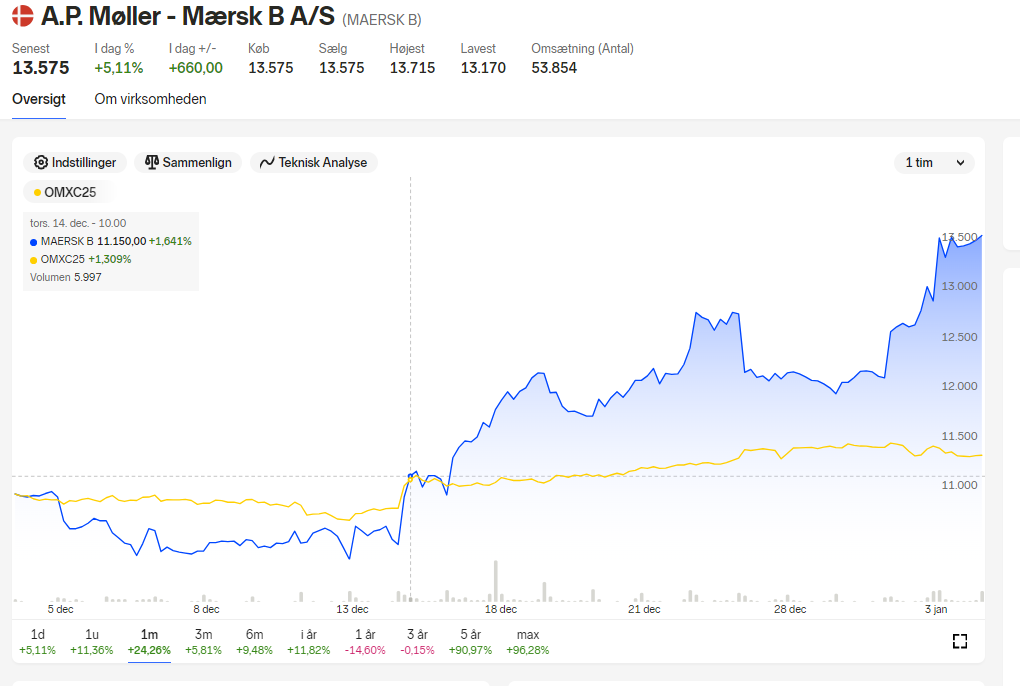Open Indstillinger chart settings

[x=75, y=163]
